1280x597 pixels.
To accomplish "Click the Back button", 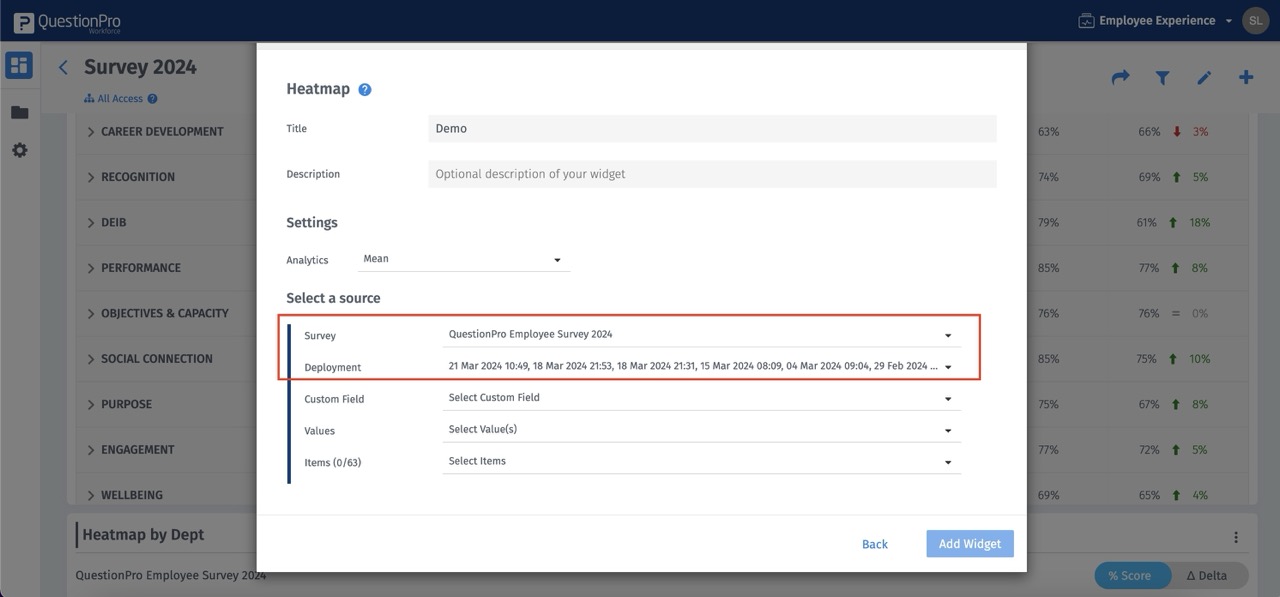I will coord(874,543).
